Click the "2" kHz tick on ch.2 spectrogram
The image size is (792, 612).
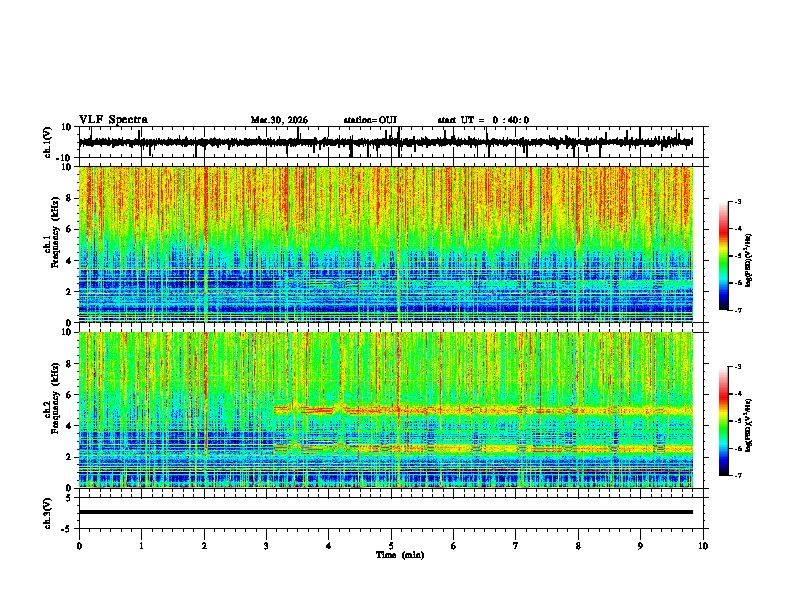tap(69, 457)
